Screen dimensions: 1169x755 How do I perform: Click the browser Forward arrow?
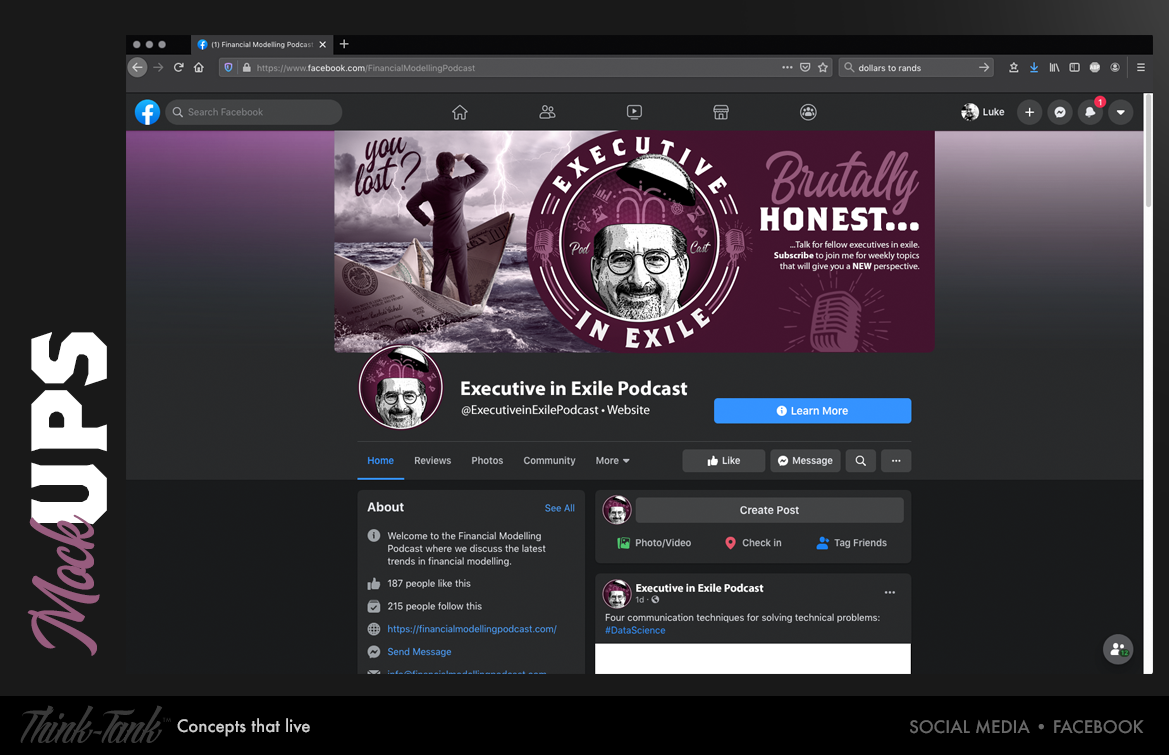(158, 68)
